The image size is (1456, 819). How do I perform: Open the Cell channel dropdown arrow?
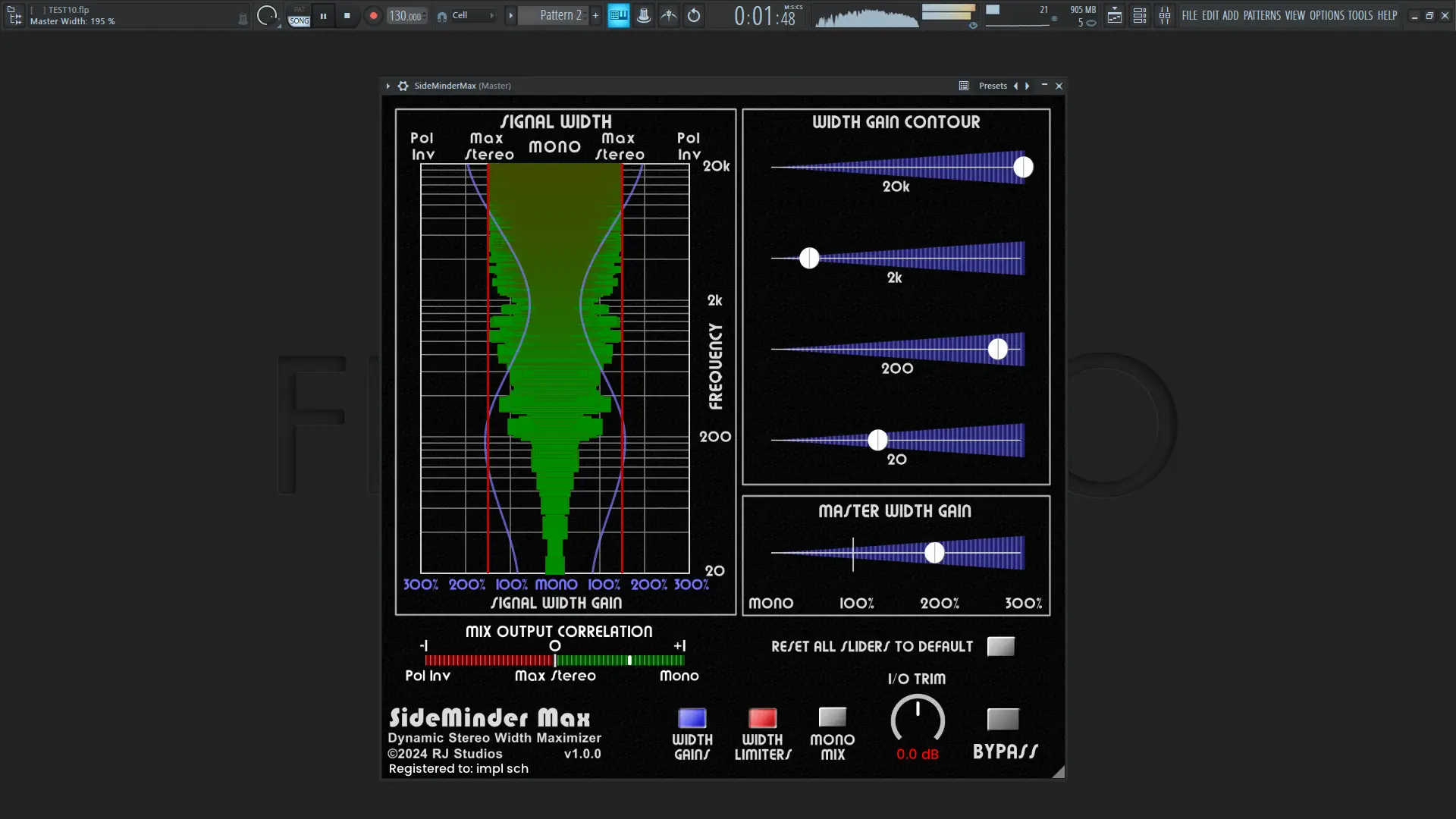point(491,15)
